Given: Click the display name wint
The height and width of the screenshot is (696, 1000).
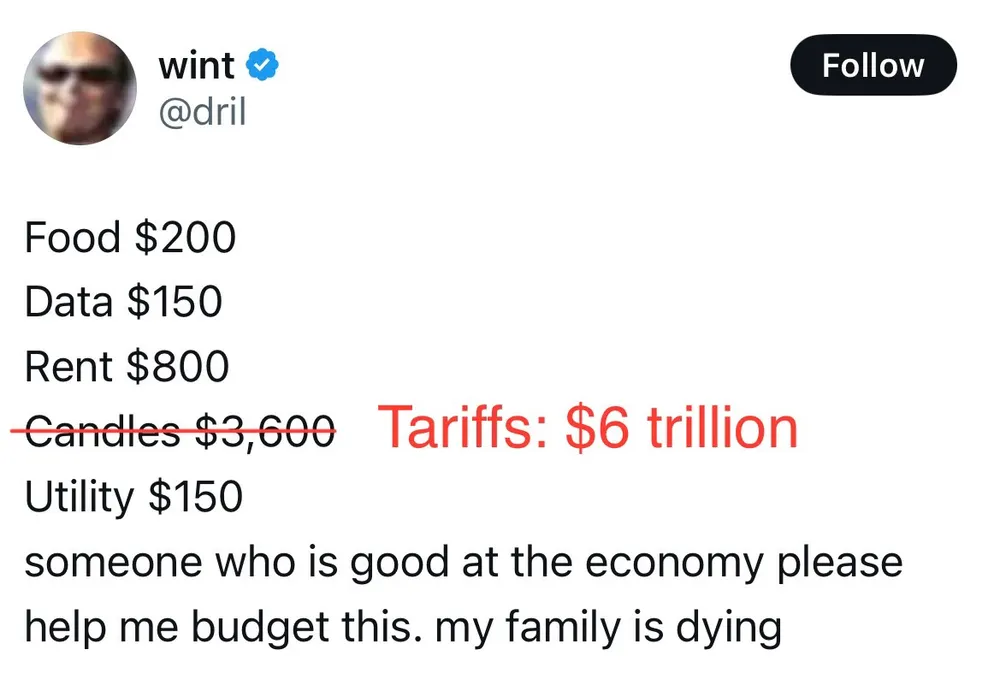Looking at the screenshot, I should click(196, 66).
